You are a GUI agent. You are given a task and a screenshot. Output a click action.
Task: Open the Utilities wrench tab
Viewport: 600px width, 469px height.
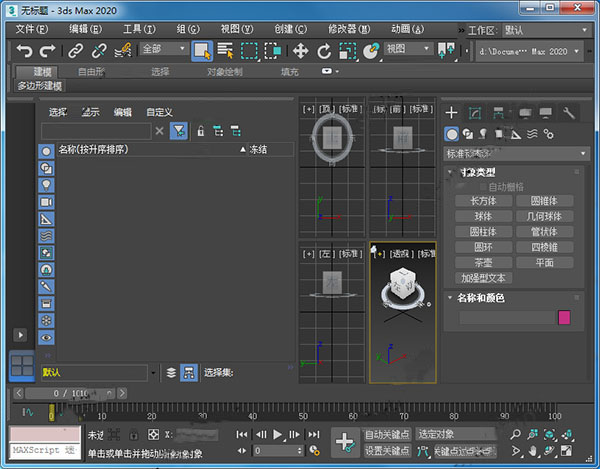point(569,113)
